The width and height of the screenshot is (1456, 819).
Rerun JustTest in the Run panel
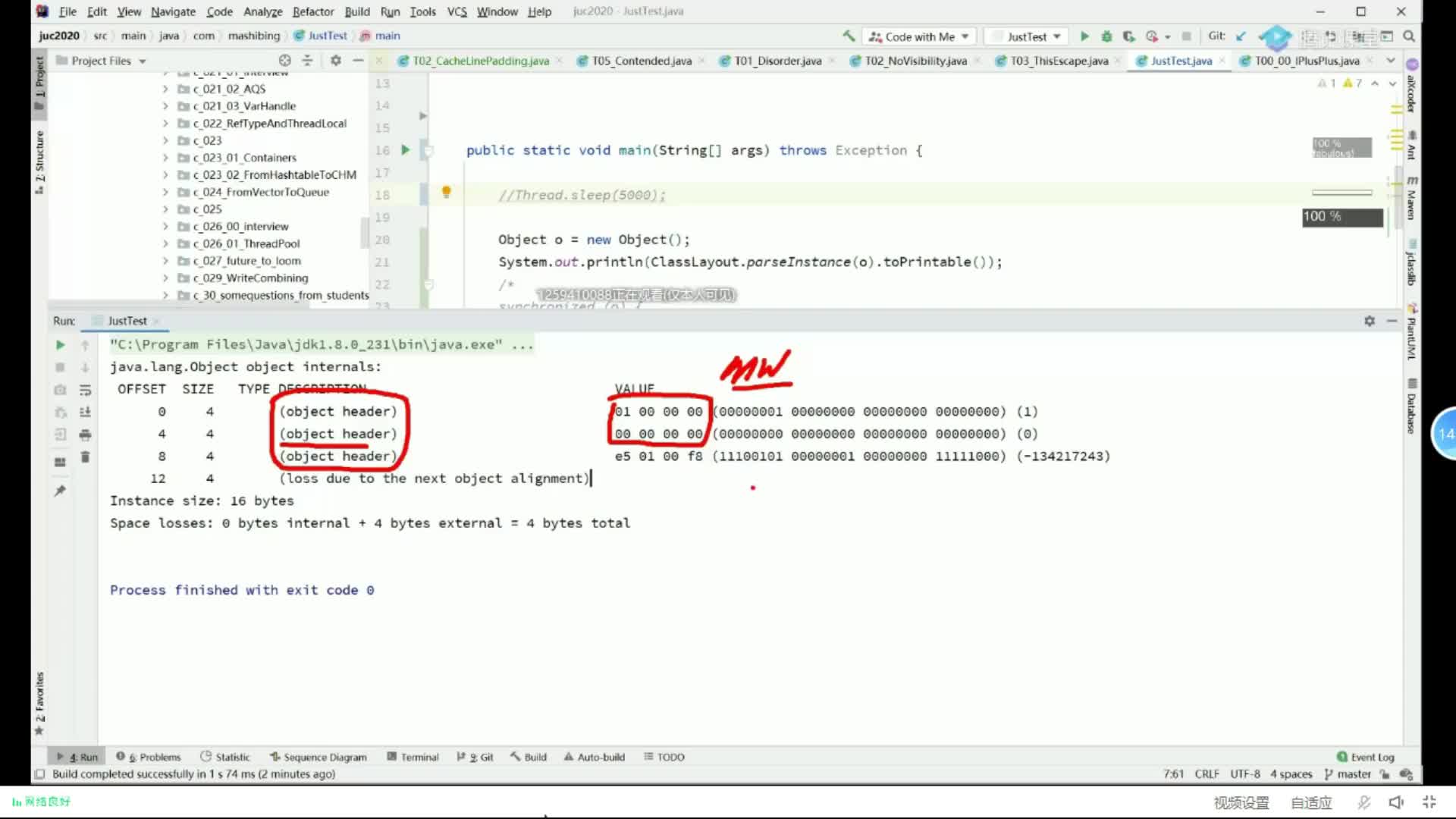60,345
